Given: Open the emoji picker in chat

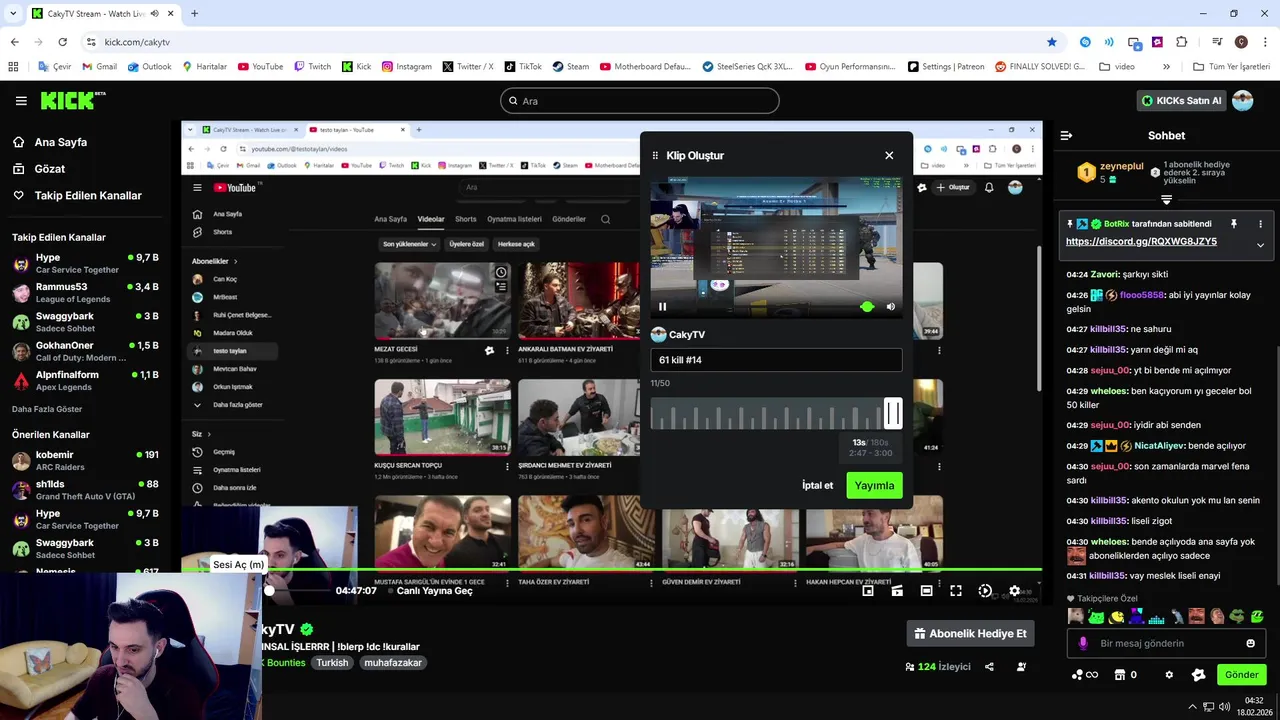Looking at the screenshot, I should pyautogui.click(x=1250, y=643).
